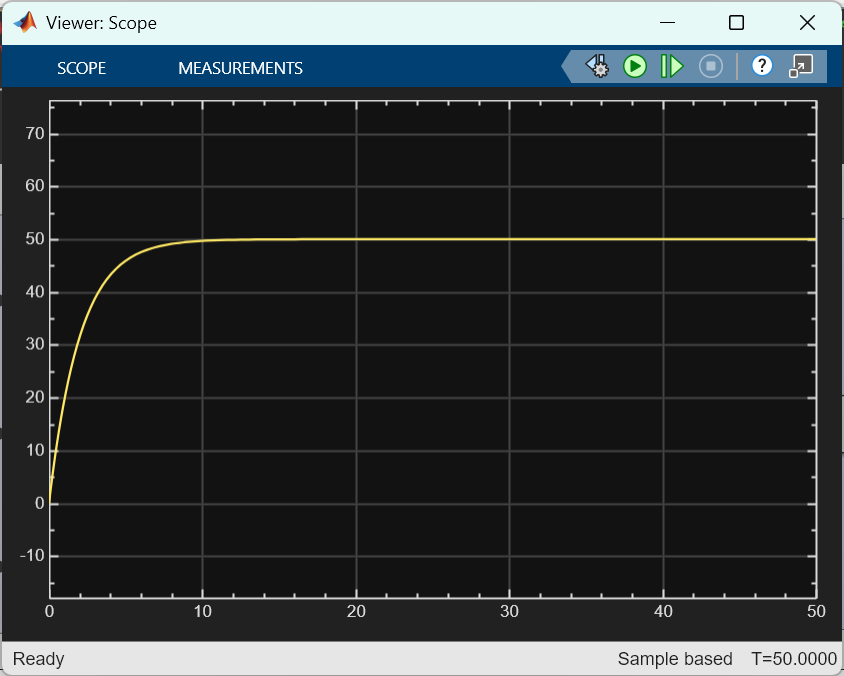The image size is (844, 676).
Task: Step forward the simulation
Action: (671, 66)
